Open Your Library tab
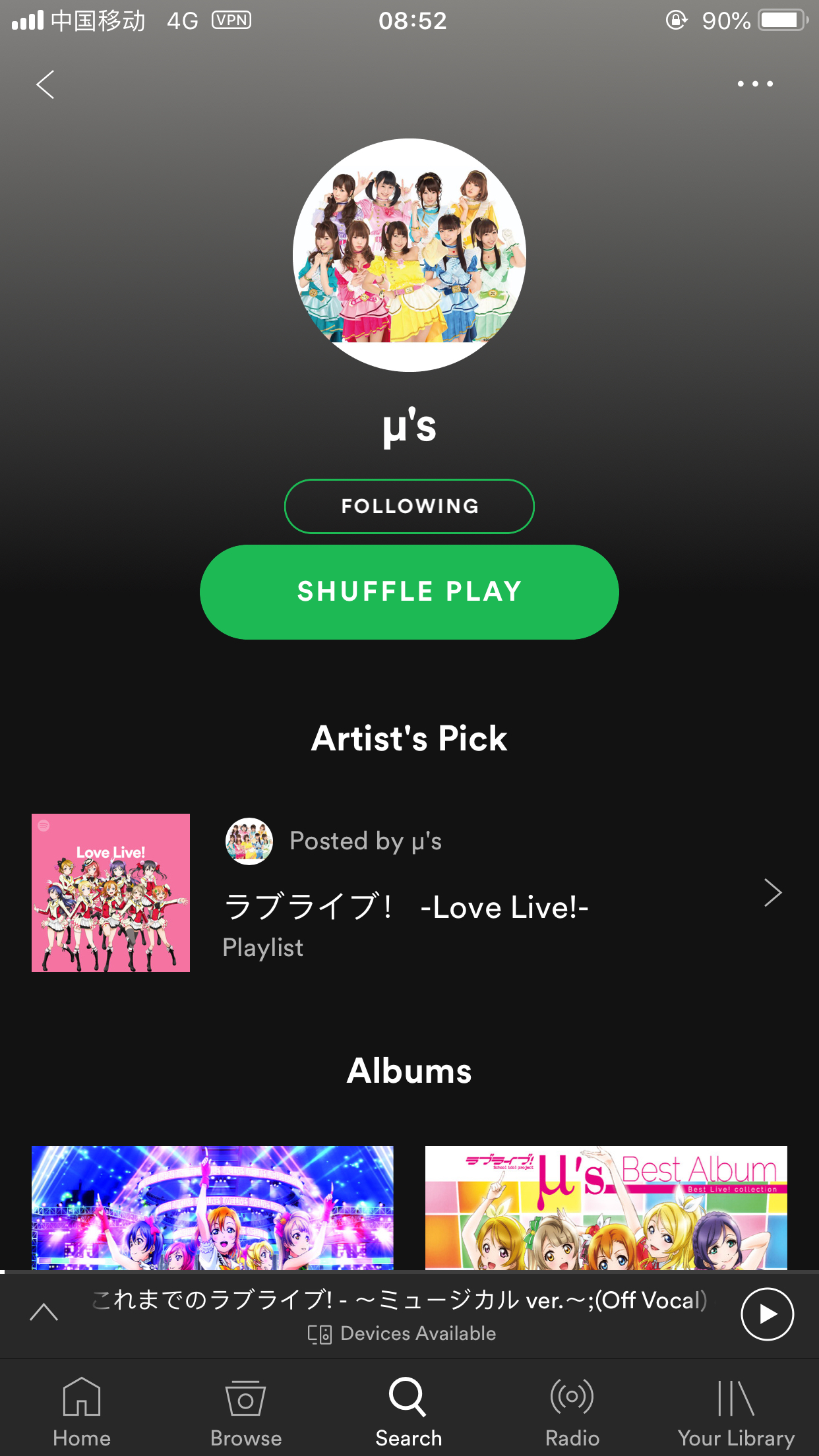This screenshot has height=1456, width=819. click(736, 1412)
